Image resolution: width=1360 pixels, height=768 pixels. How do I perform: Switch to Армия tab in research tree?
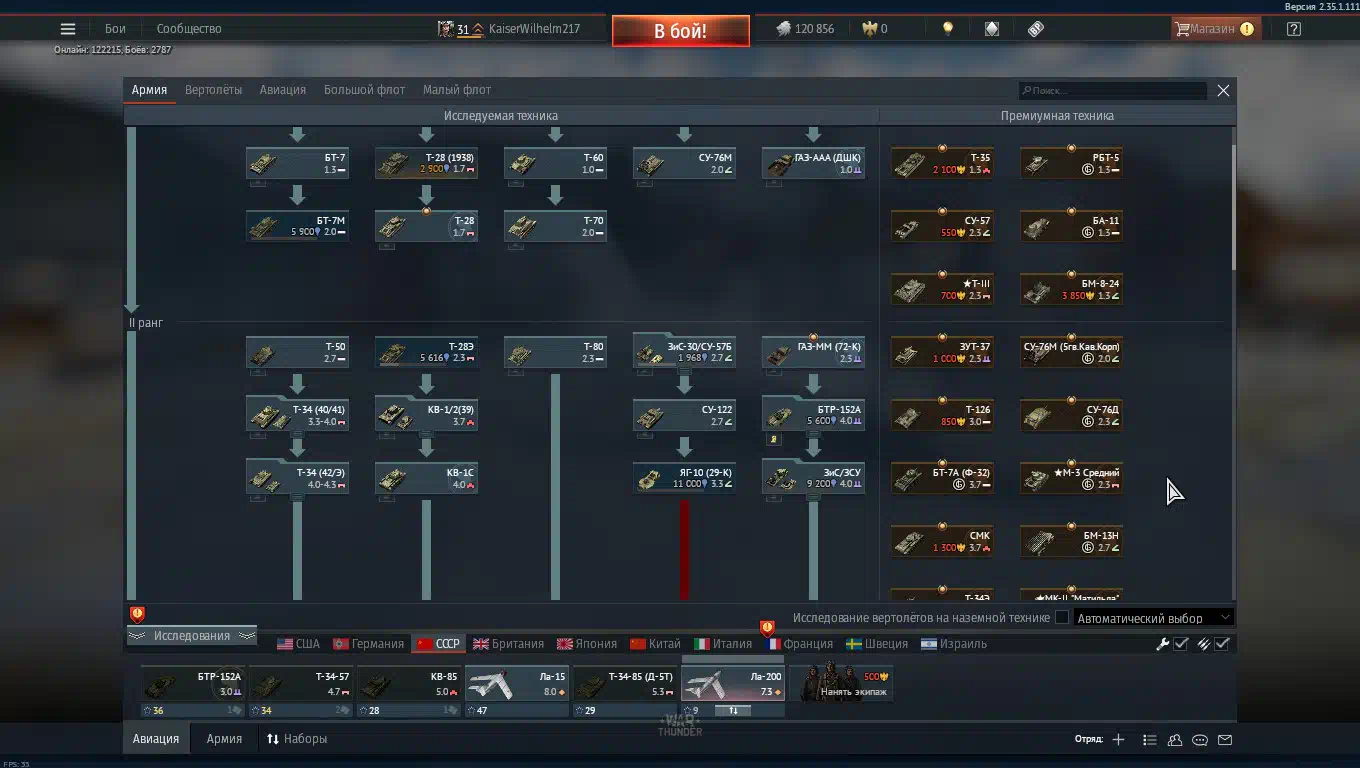149,90
